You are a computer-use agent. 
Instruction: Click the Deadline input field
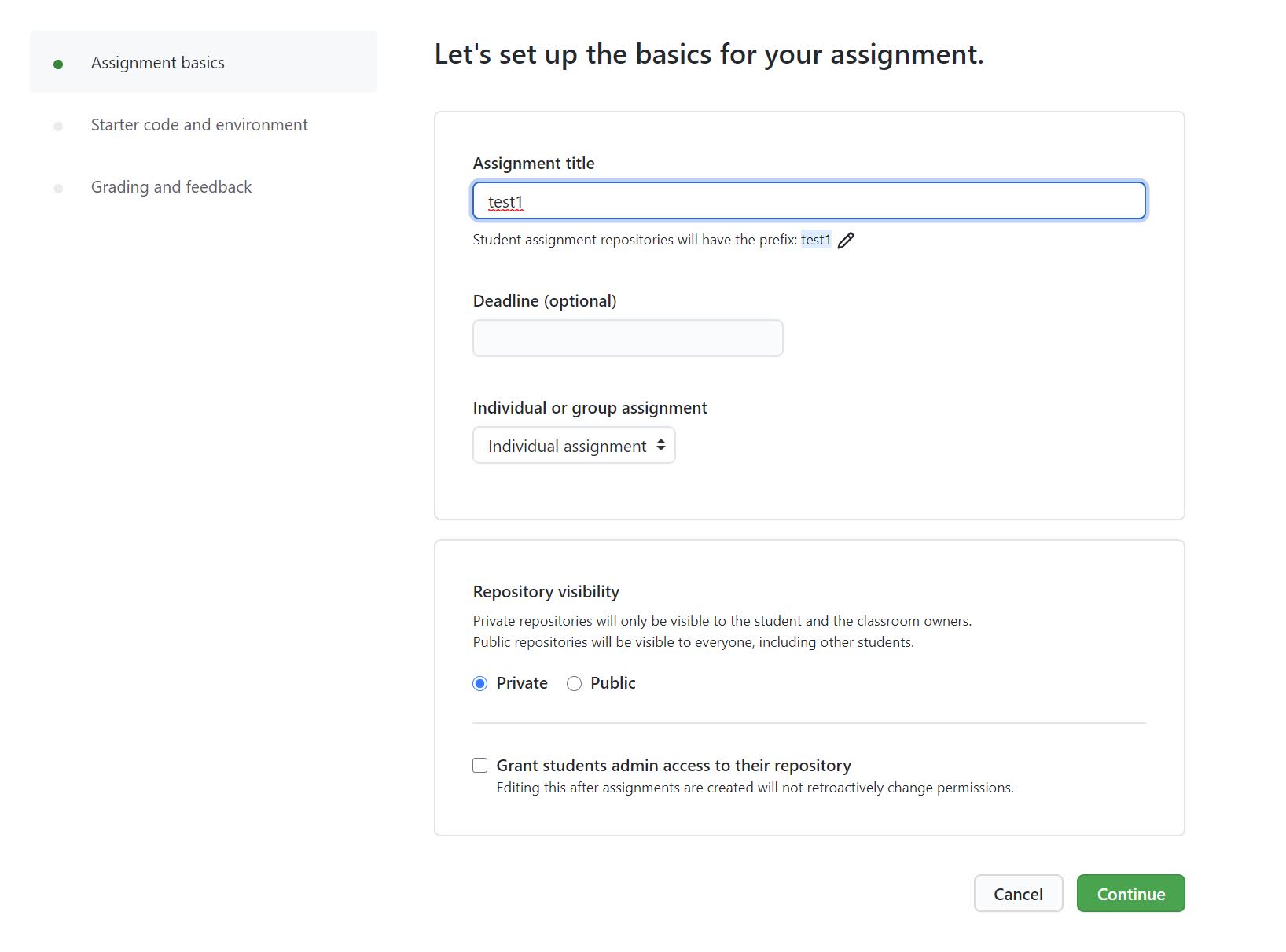pyautogui.click(x=627, y=338)
